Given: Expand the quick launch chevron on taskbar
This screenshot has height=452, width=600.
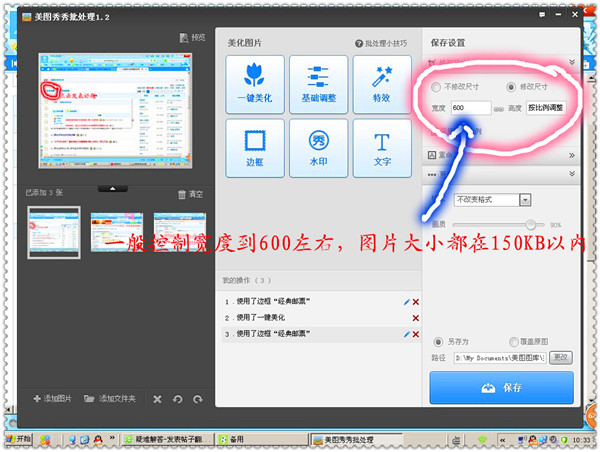Looking at the screenshot, I should coord(112,438).
